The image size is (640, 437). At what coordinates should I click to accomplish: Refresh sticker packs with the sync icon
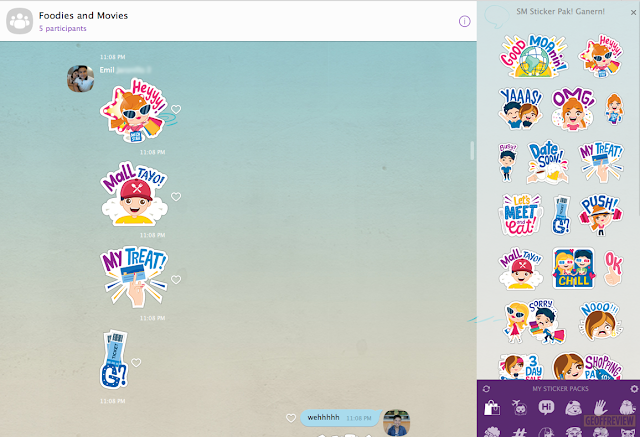pos(486,389)
